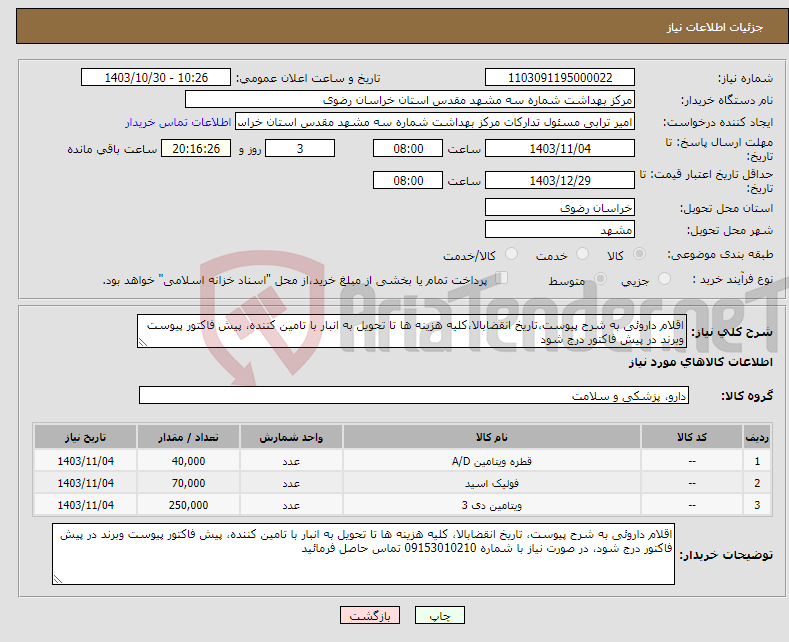Select the کالا radio button

point(639,254)
